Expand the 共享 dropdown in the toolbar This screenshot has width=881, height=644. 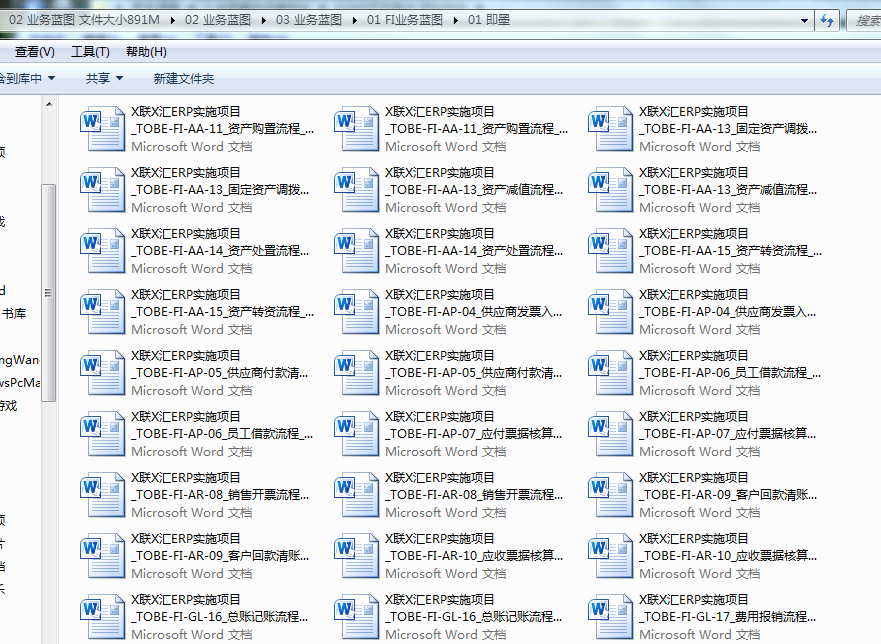(104, 78)
